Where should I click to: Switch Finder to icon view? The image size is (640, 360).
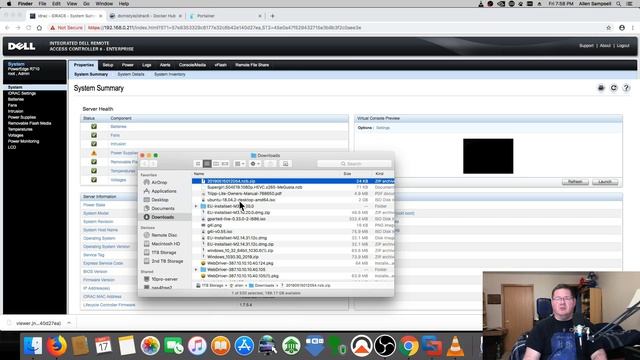(198, 164)
